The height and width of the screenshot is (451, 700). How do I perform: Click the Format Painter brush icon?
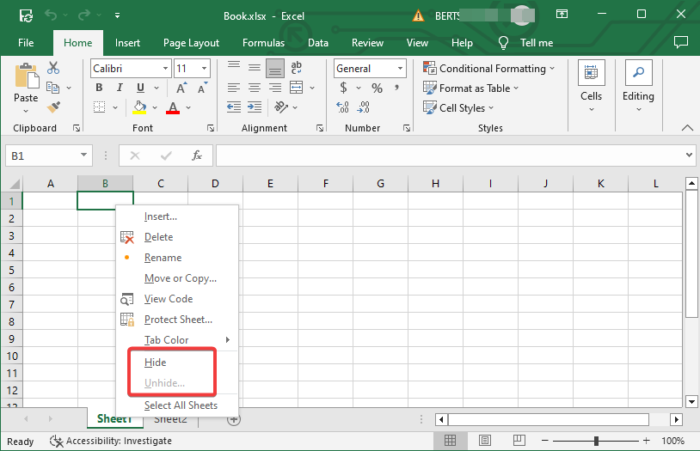pyautogui.click(x=54, y=106)
